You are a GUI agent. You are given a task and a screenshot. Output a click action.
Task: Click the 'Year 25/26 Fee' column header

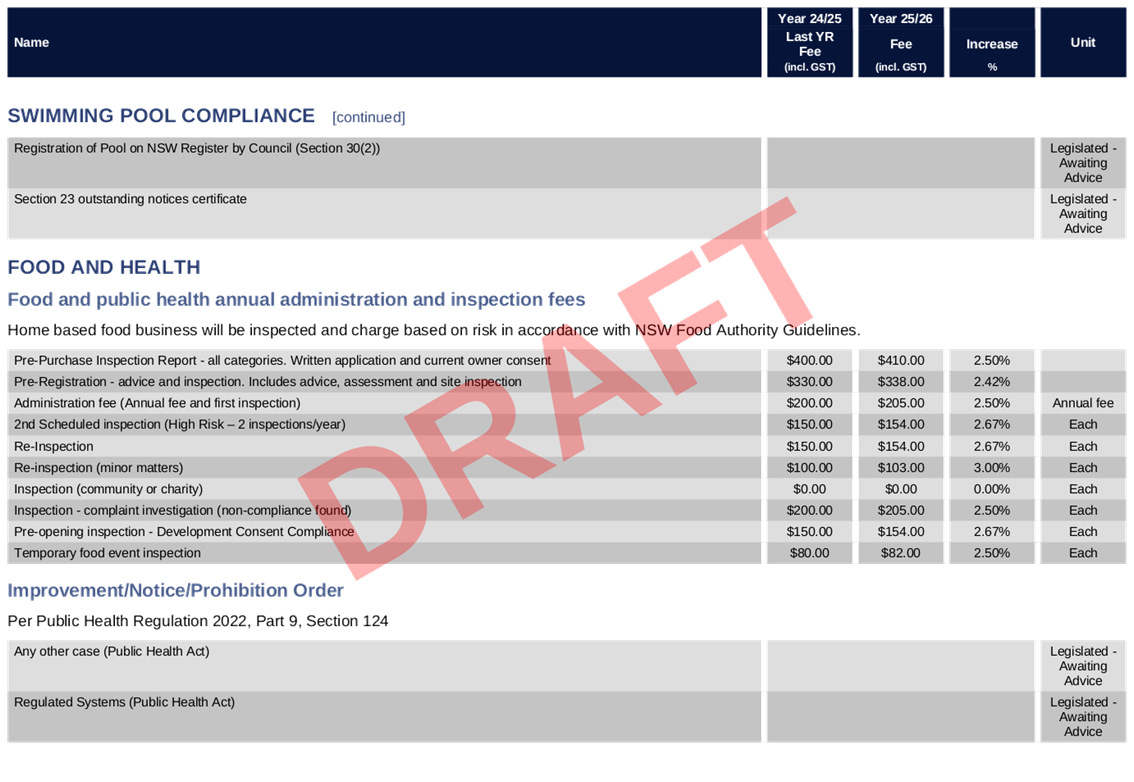click(900, 43)
